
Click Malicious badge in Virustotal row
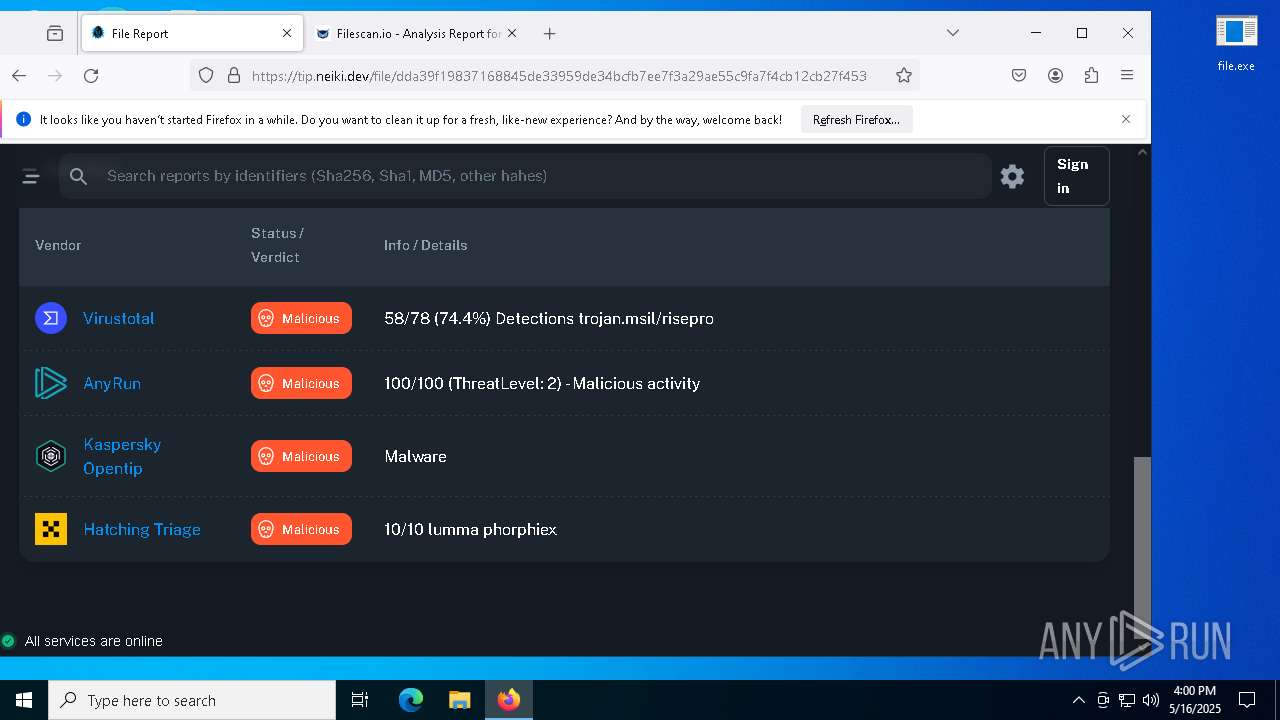301,318
